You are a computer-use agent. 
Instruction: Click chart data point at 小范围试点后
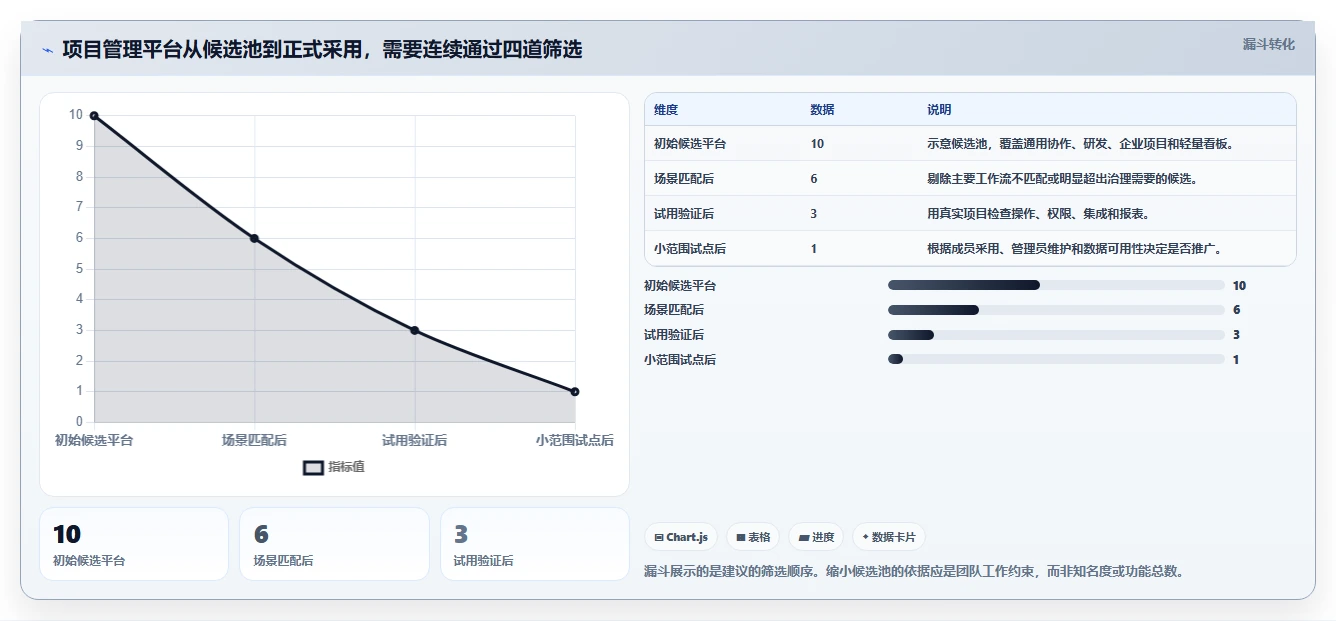tap(575, 392)
